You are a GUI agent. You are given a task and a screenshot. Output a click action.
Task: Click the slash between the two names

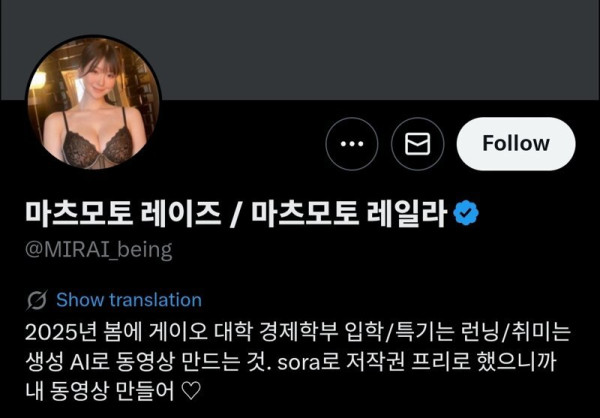click(x=236, y=213)
